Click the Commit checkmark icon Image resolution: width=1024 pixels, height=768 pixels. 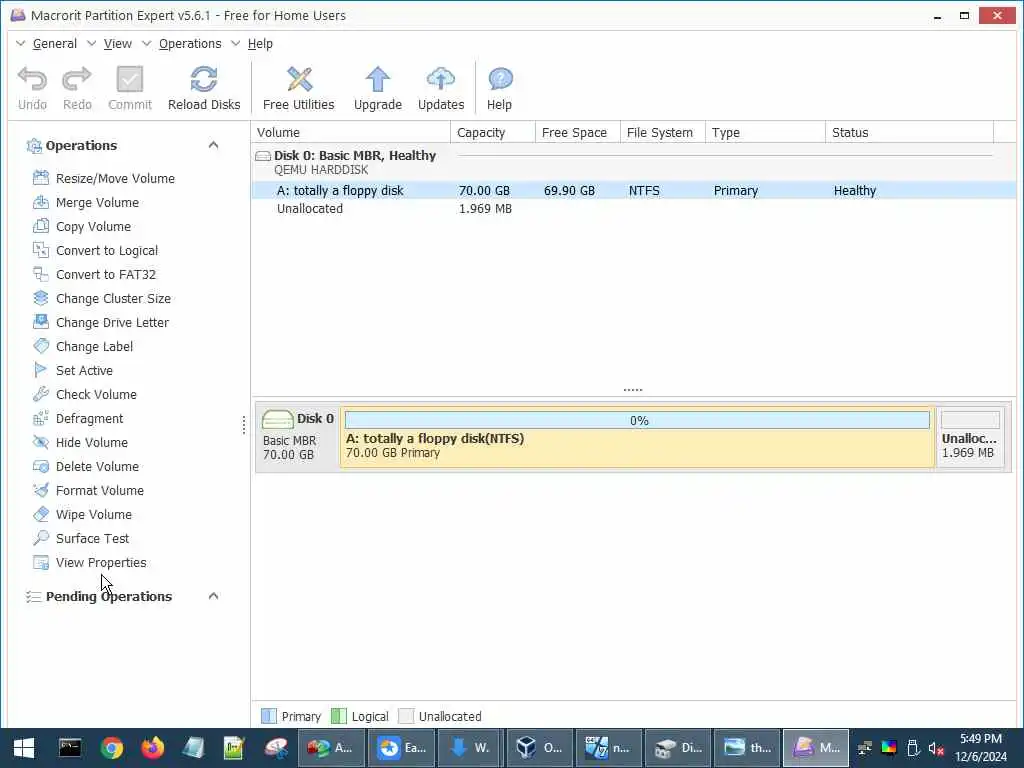click(129, 79)
